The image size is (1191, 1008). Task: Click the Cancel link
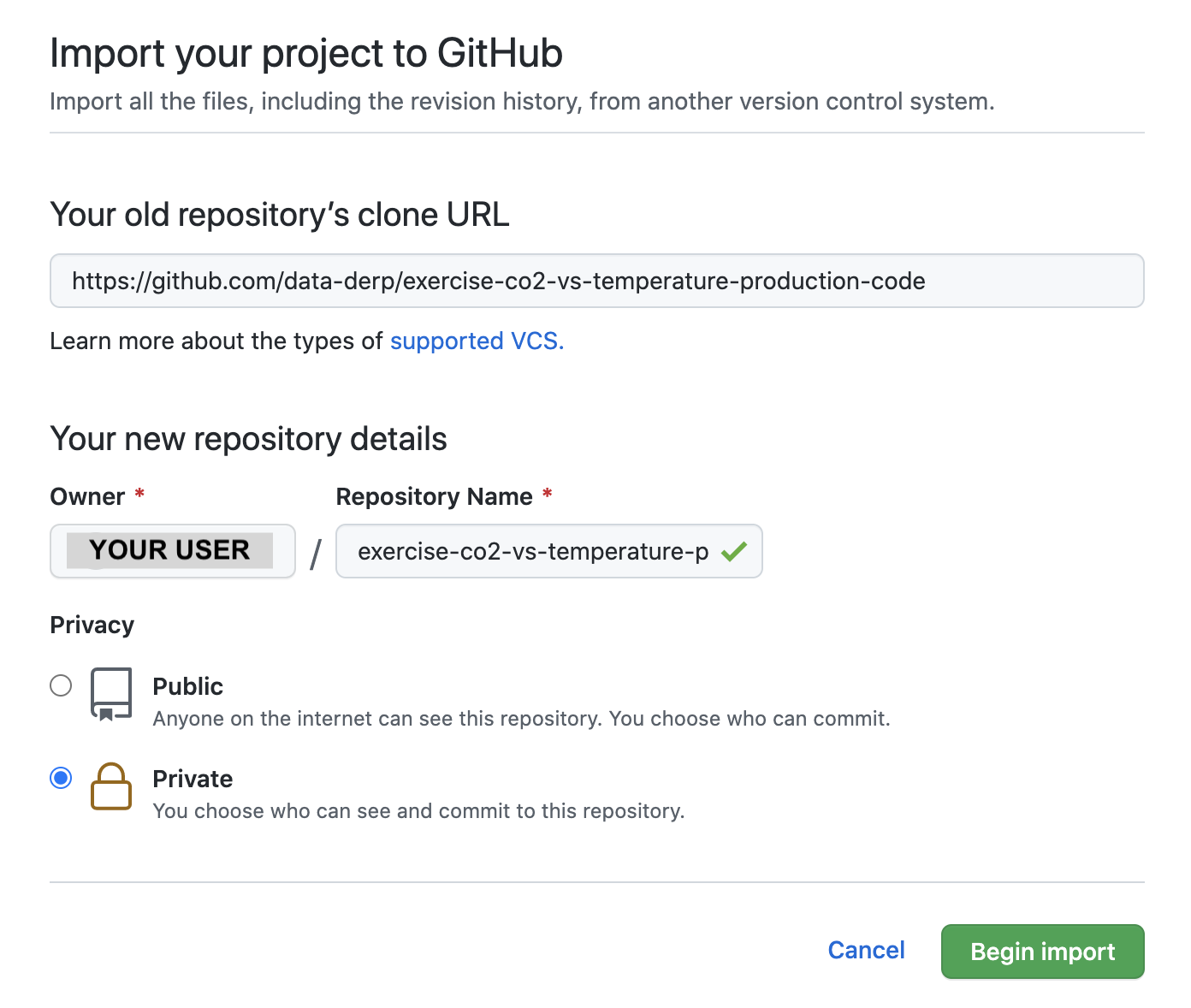[x=866, y=950]
